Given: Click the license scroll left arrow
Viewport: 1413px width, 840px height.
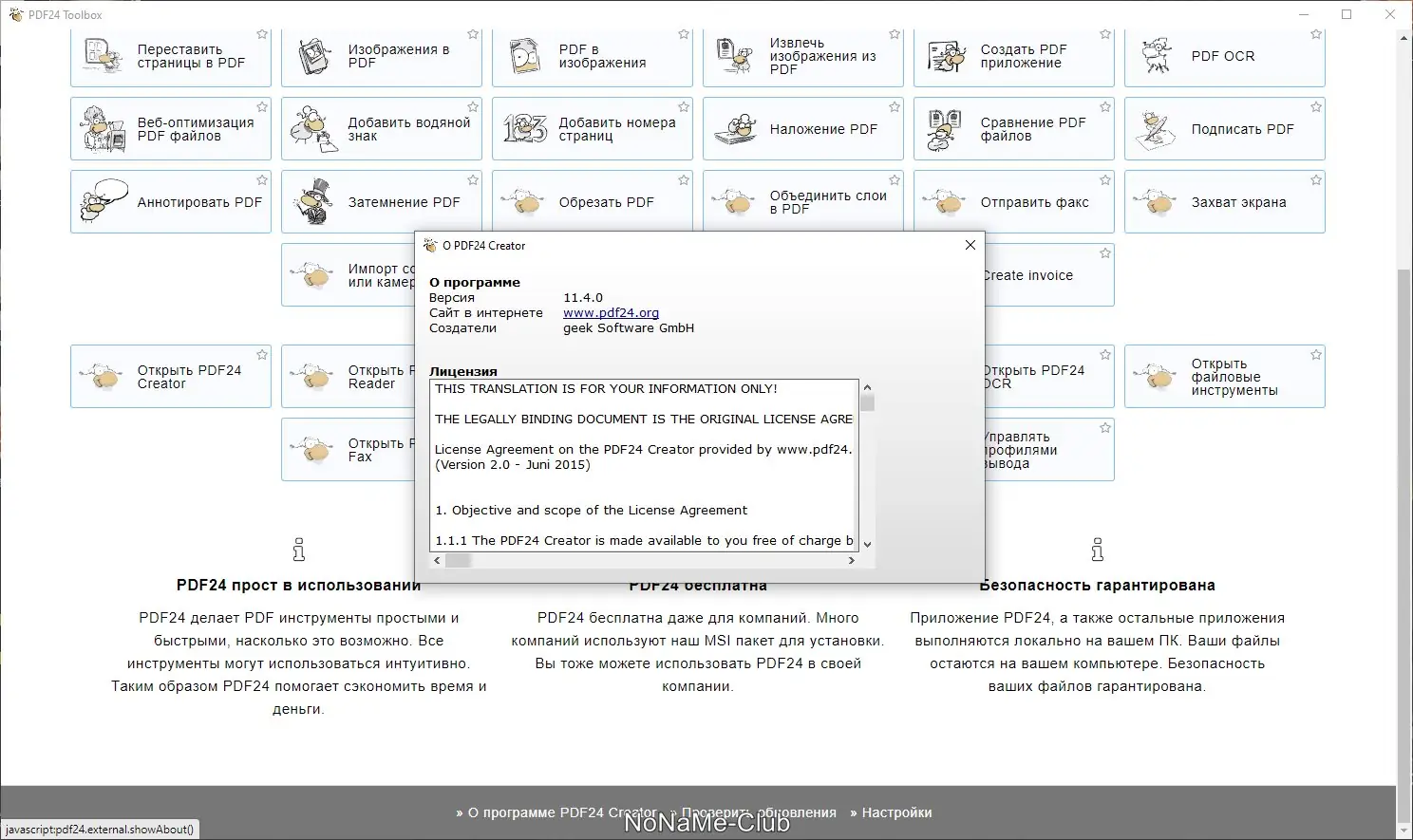Looking at the screenshot, I should (437, 561).
